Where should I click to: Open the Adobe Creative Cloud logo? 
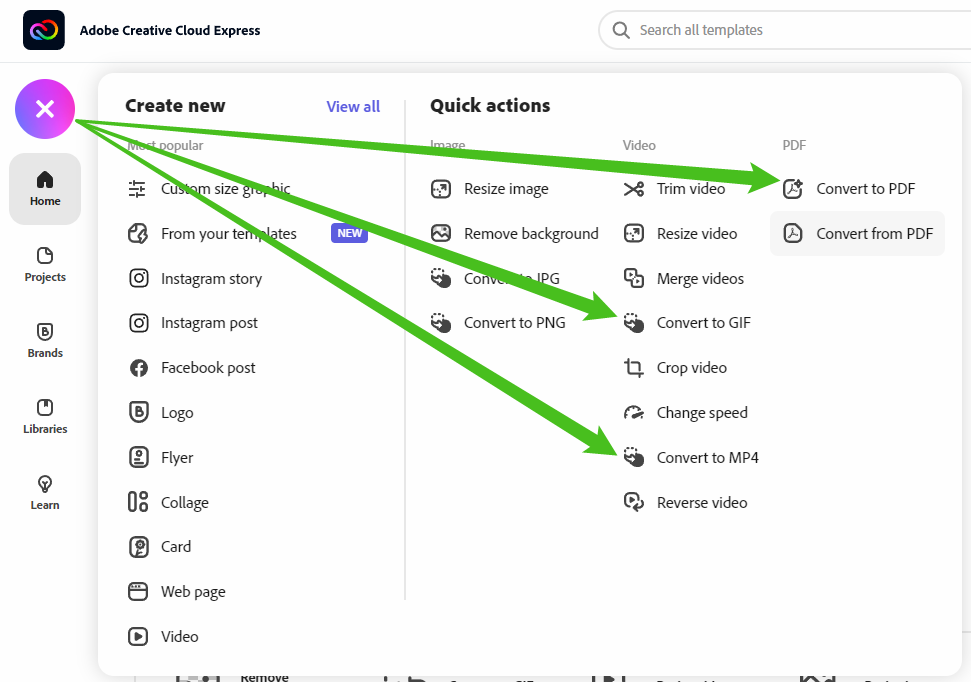click(x=43, y=30)
